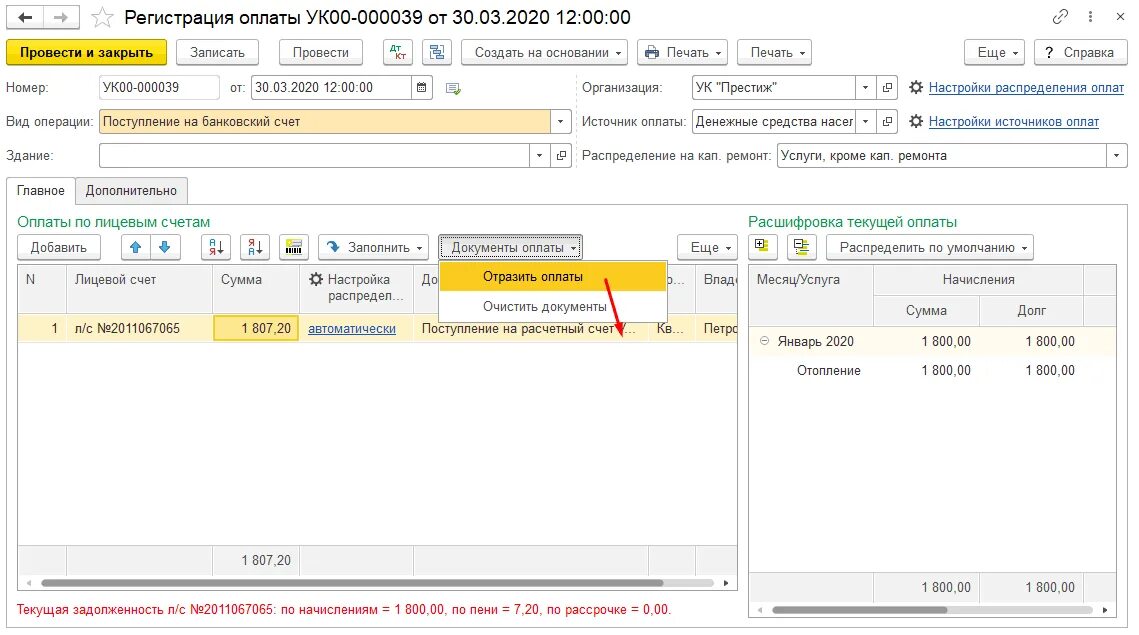
Task: Click payments table horizontal scrollbar
Action: click(352, 583)
